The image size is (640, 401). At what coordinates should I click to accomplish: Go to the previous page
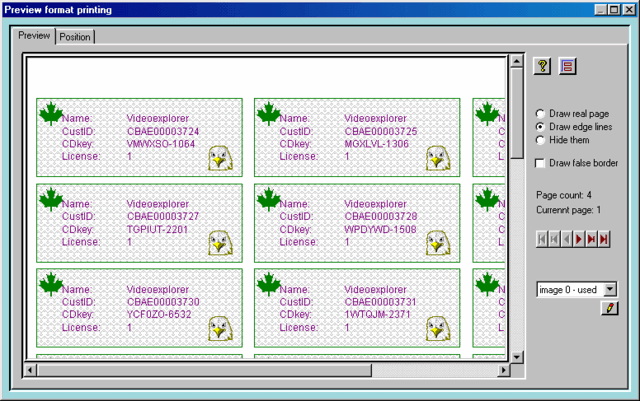point(567,239)
